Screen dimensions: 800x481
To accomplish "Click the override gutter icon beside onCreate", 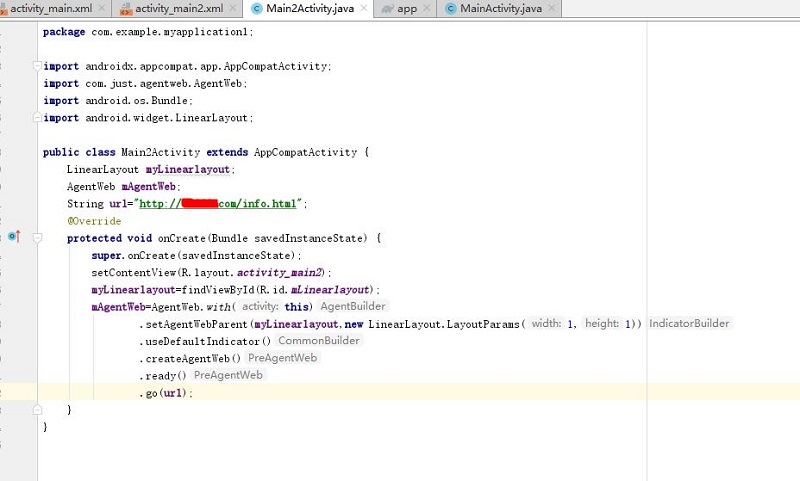I will pyautogui.click(x=14, y=236).
